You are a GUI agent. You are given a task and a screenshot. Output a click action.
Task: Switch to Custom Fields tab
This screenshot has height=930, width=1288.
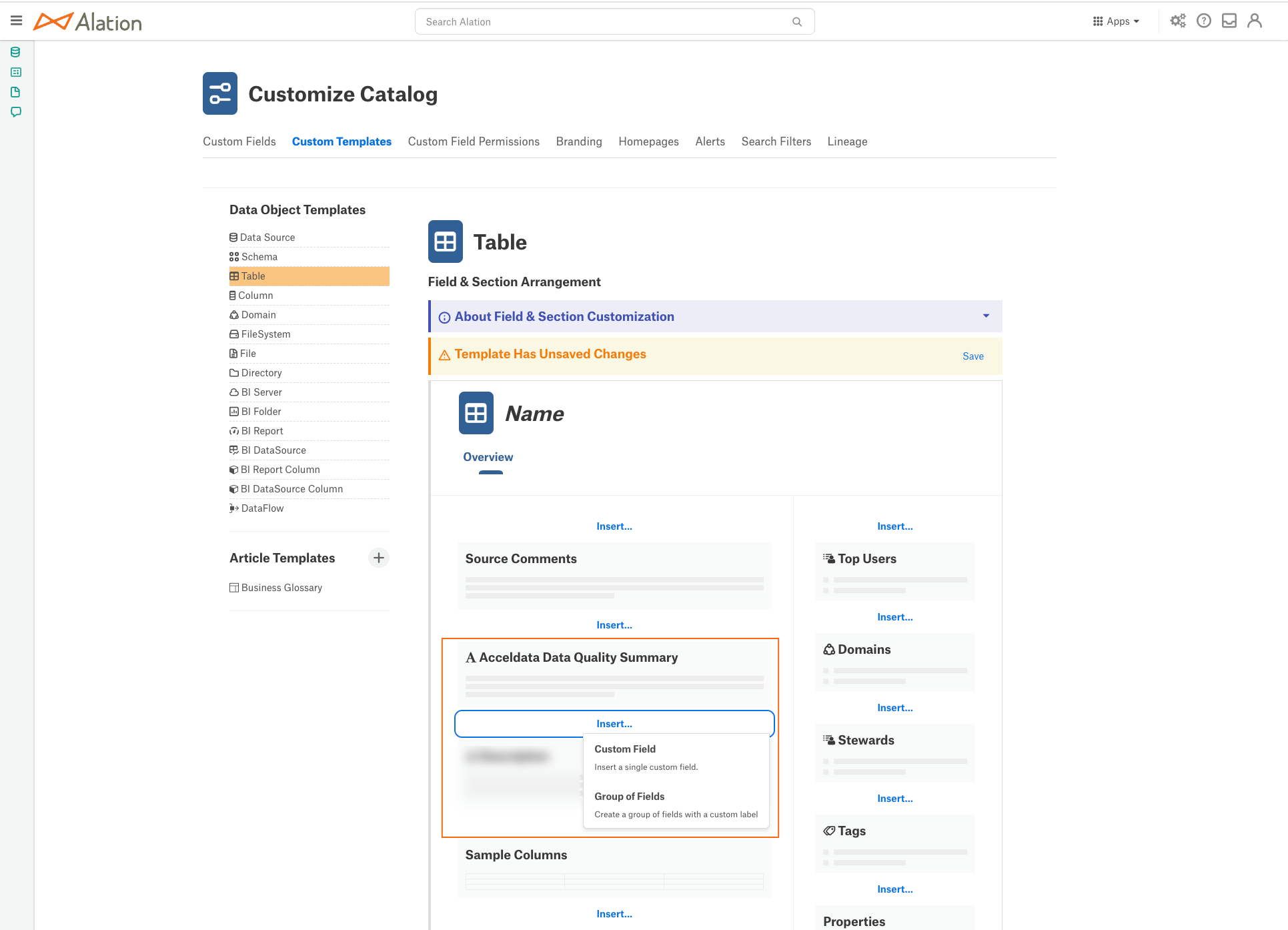click(x=239, y=141)
